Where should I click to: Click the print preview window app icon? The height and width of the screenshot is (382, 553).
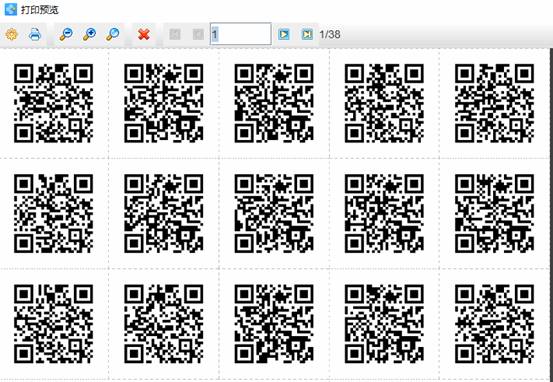point(11,10)
